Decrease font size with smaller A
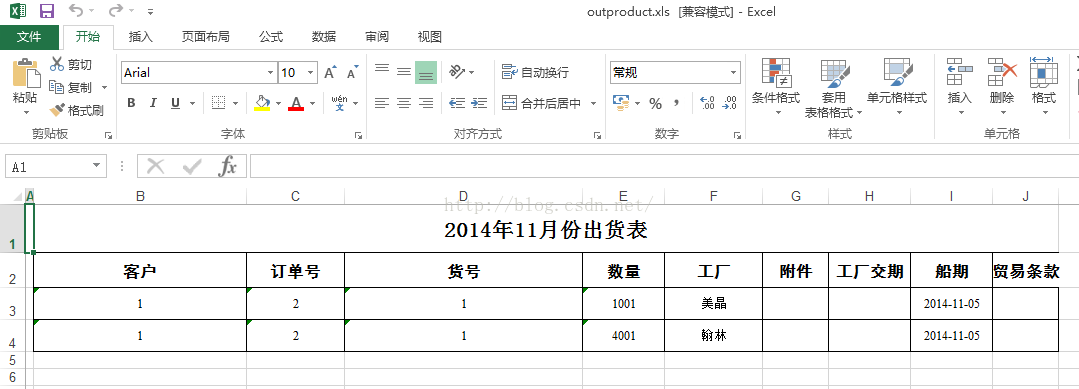This screenshot has height=389, width=1079. 352,72
